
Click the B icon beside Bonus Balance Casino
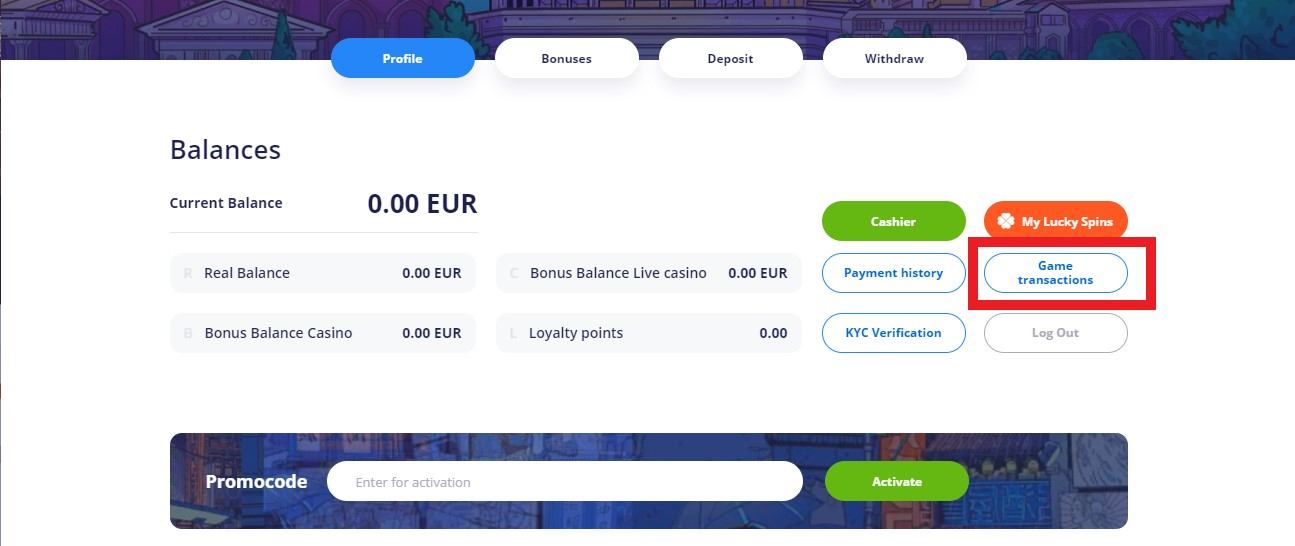tap(188, 333)
